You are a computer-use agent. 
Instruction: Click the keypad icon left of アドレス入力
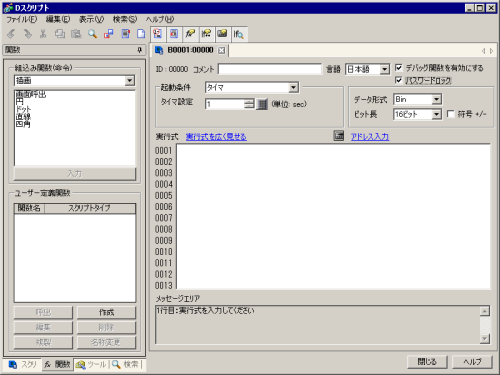(x=339, y=136)
